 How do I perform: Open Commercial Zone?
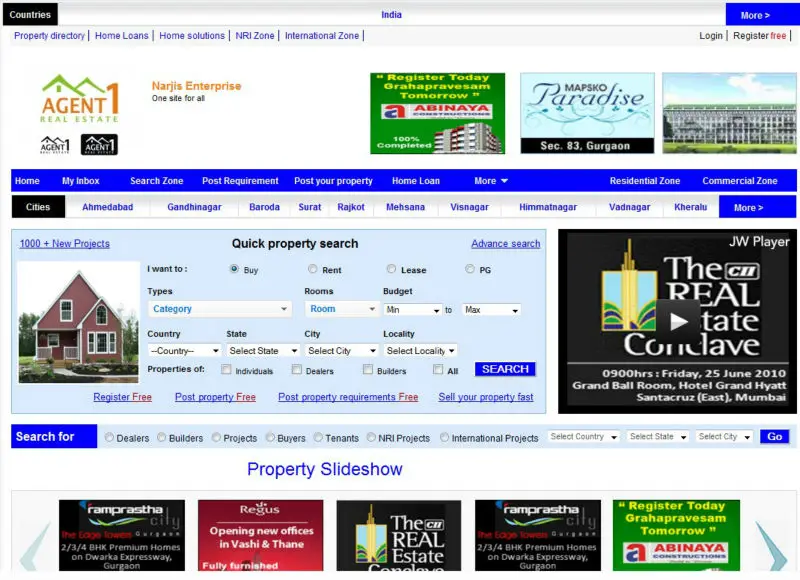click(x=740, y=181)
